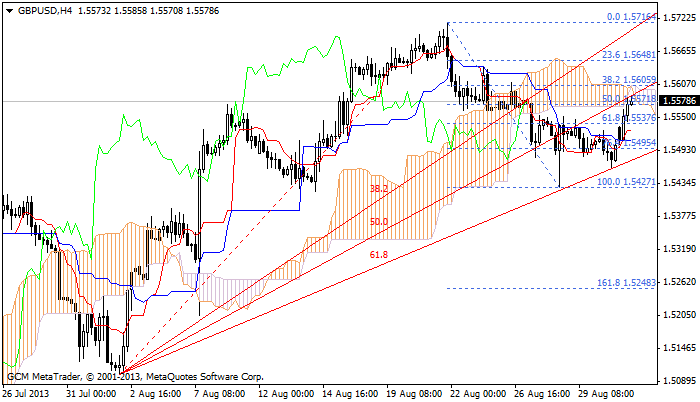The image size is (700, 402).
Task: Open the dropdown triangle beside GBPUSD,H4
Action: click(x=10, y=11)
